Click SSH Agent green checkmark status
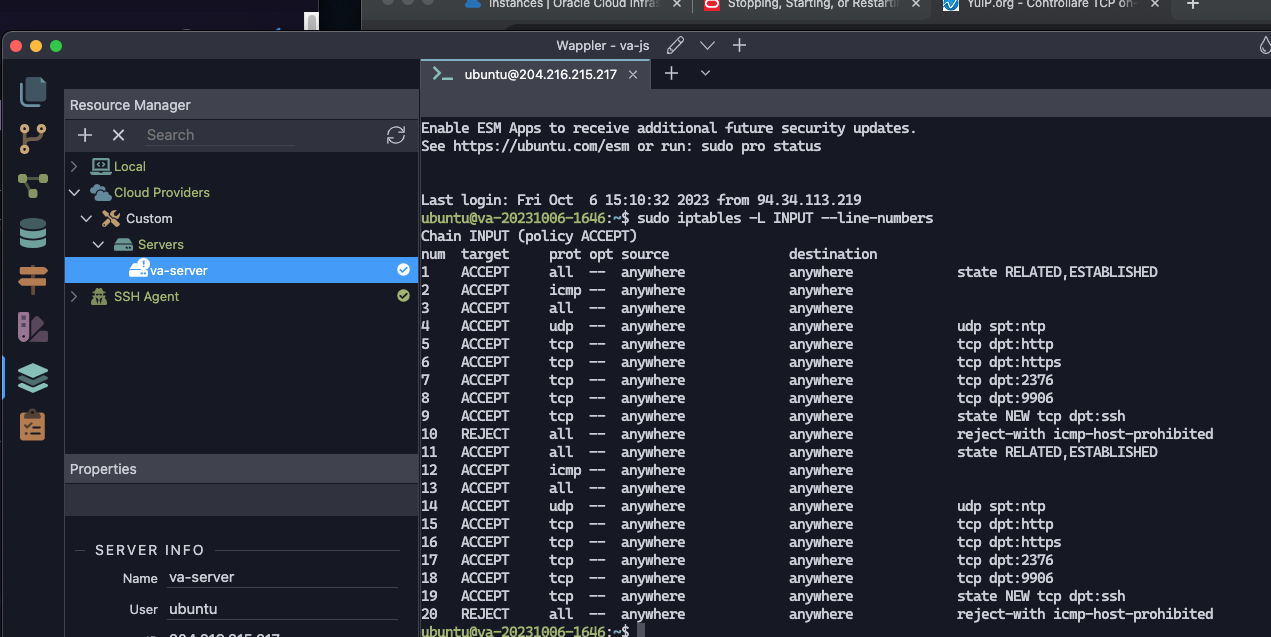This screenshot has height=637, width=1271. coord(403,296)
